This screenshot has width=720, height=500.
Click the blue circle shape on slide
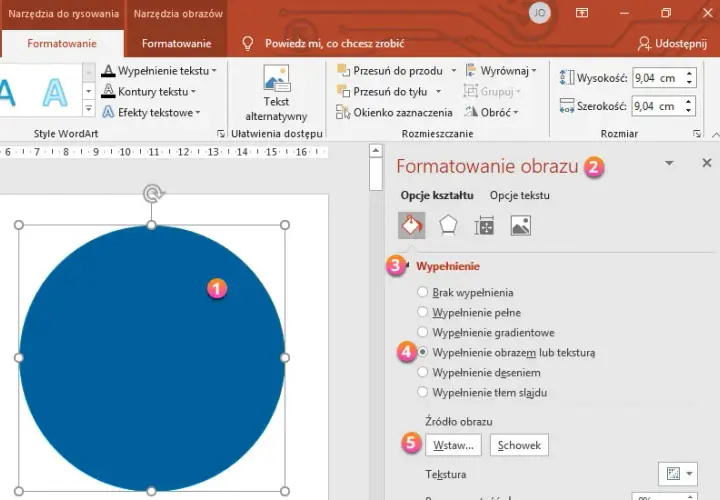pyautogui.click(x=152, y=358)
